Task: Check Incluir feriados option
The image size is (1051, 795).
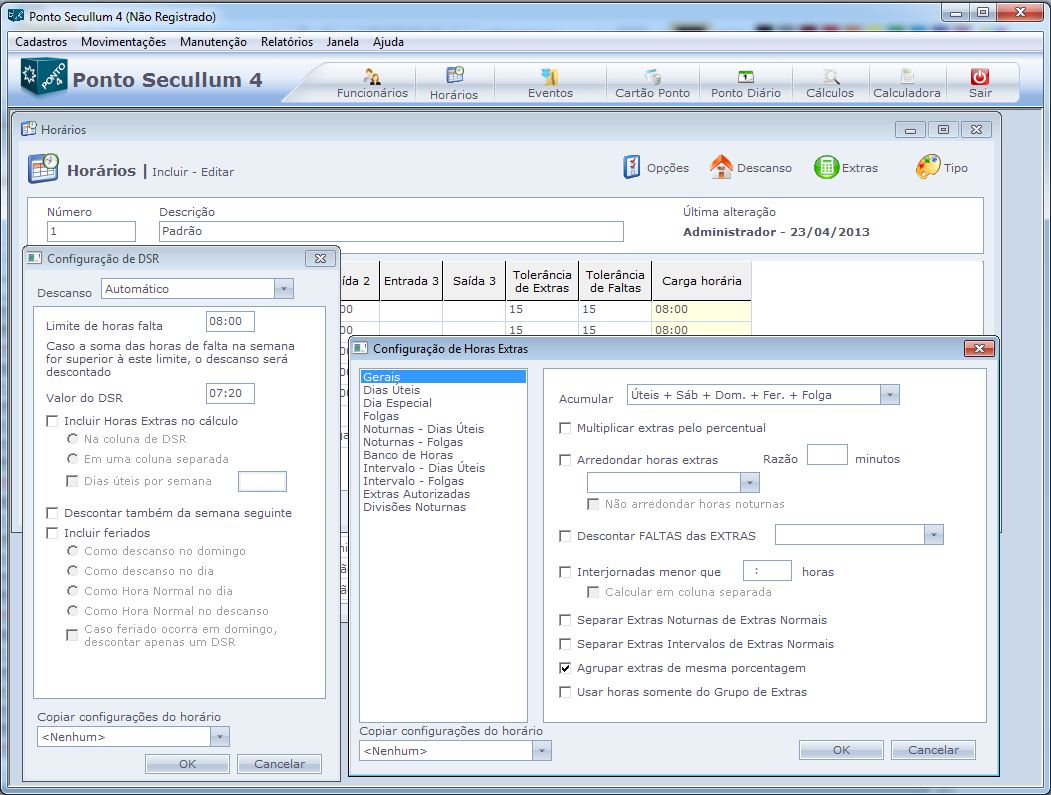Action: click(52, 533)
